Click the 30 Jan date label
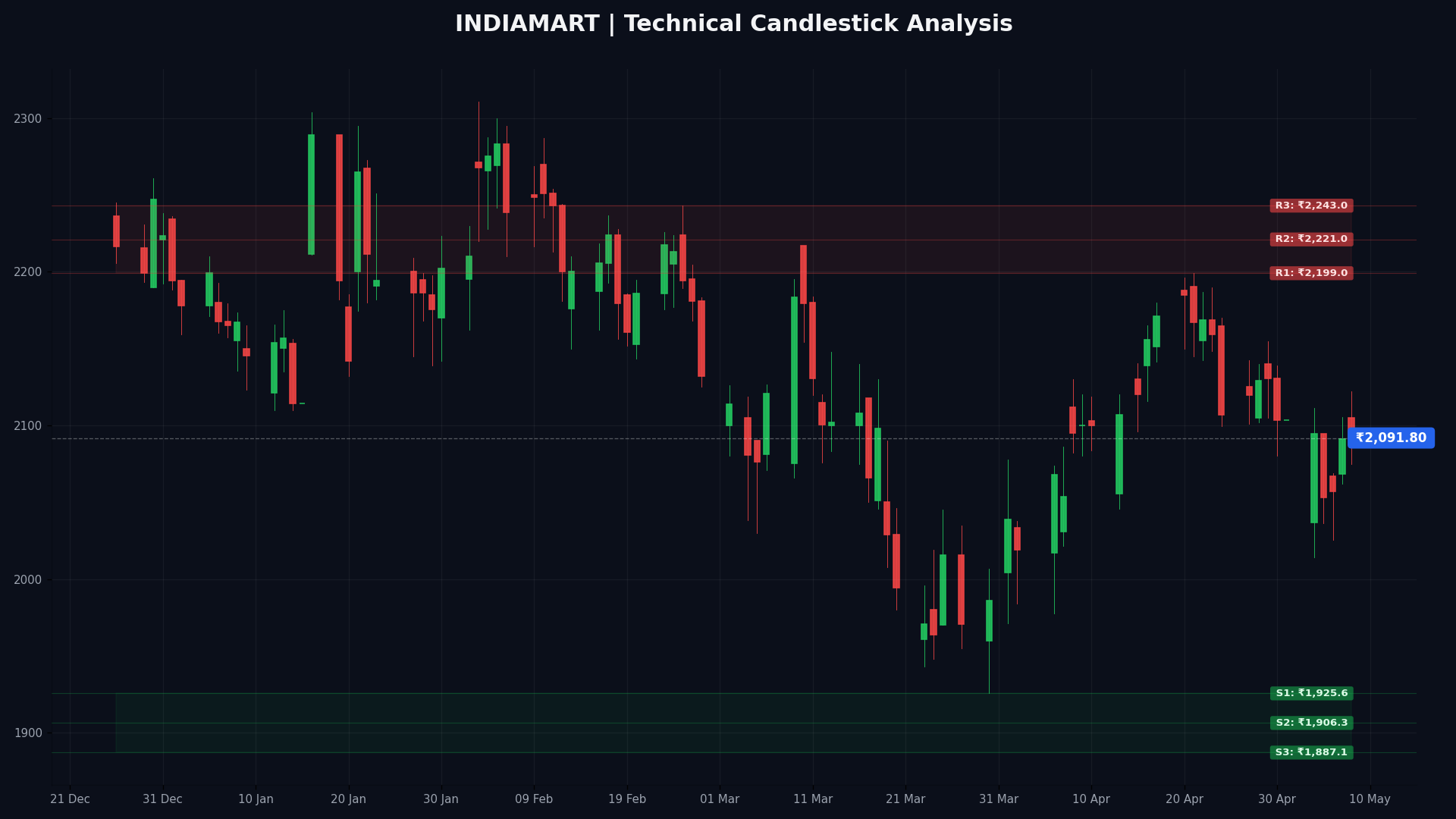The image size is (1456, 819). point(441,799)
